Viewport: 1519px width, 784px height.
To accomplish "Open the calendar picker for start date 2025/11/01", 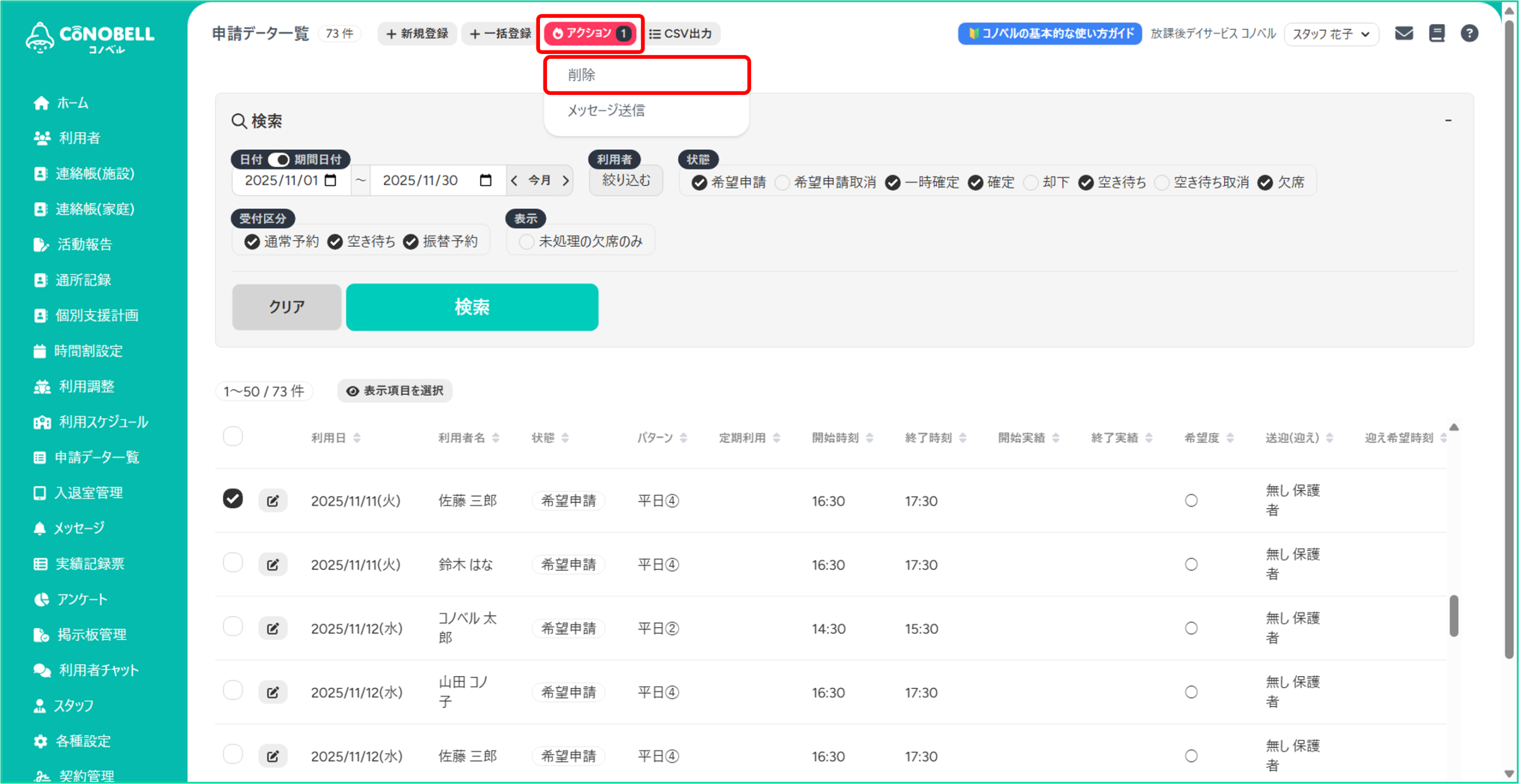I will 331,180.
